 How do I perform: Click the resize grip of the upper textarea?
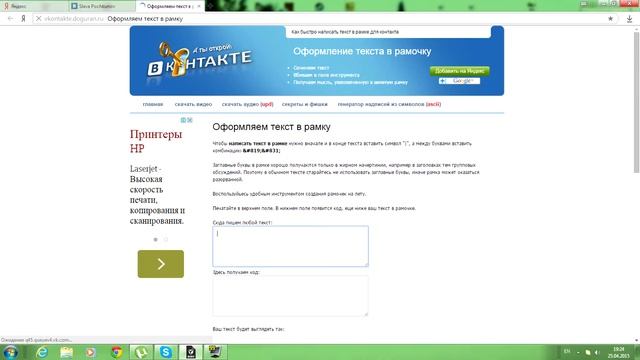click(x=366, y=264)
